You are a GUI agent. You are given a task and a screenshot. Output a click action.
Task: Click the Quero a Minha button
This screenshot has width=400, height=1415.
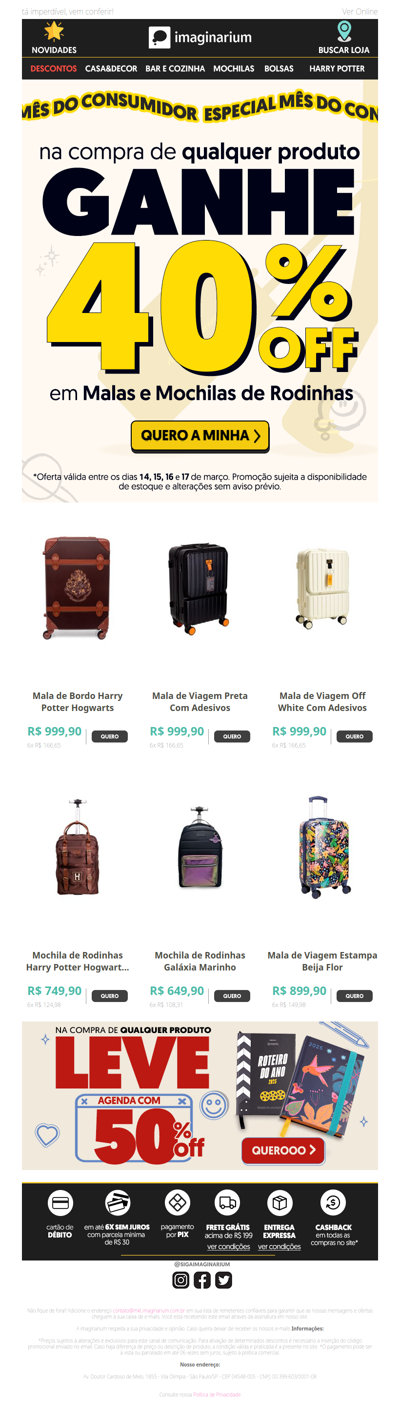coord(200,436)
